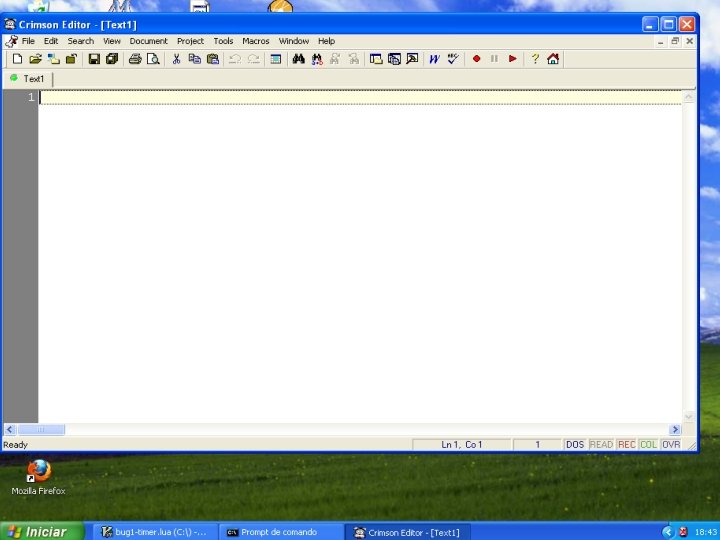Save the document with the floppy icon

(x=94, y=59)
